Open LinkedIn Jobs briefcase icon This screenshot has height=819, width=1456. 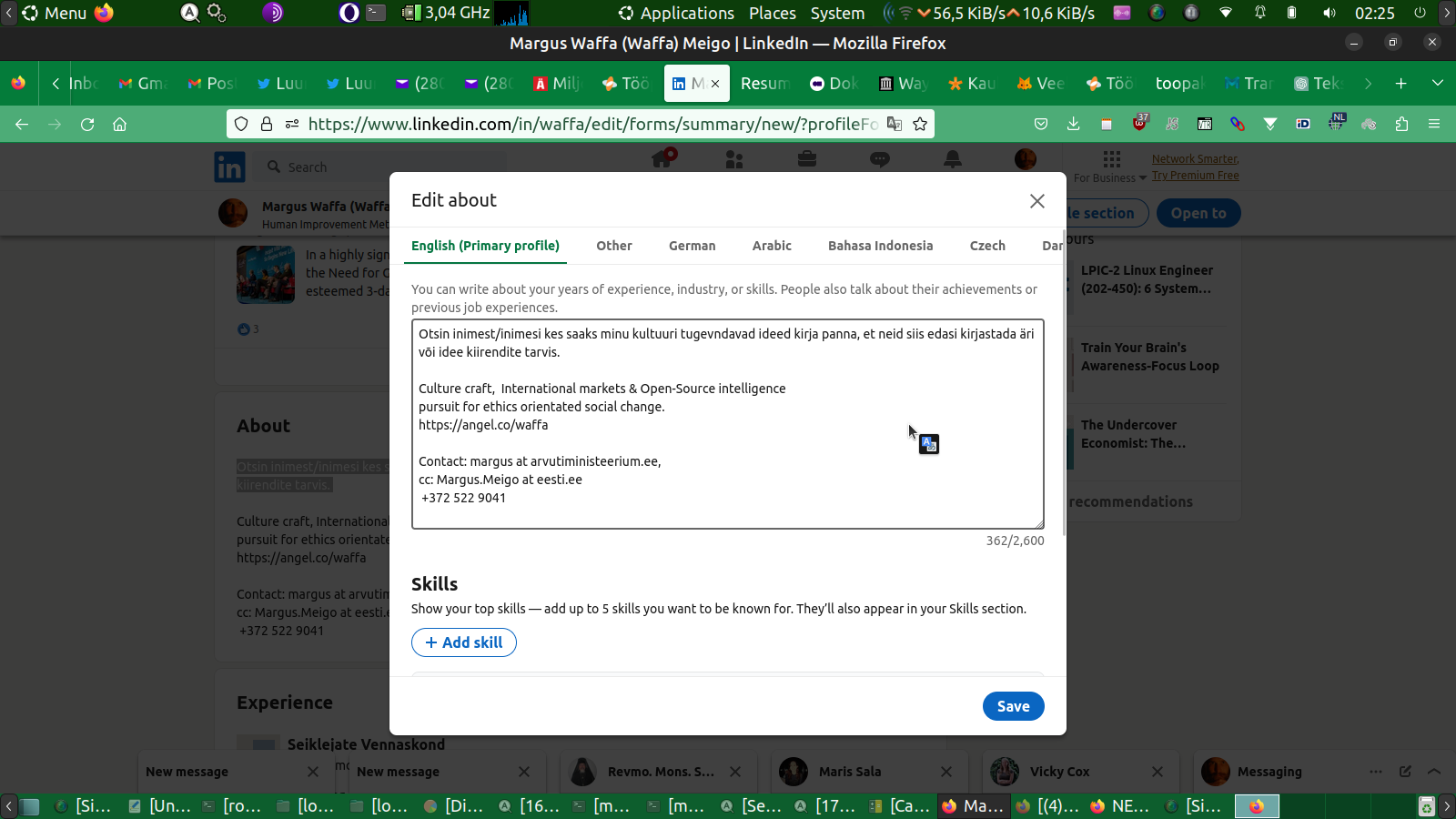(807, 160)
